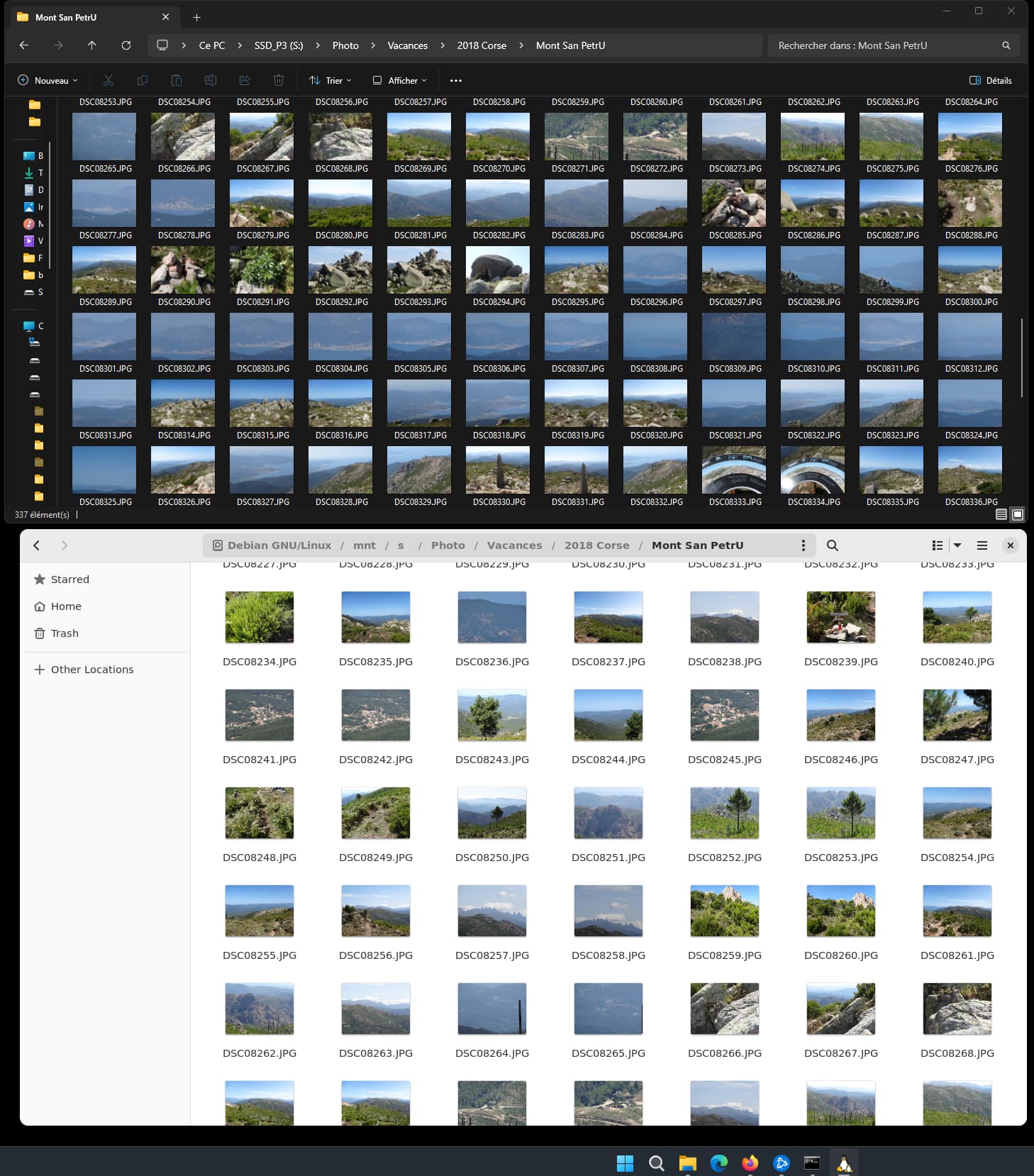Screen dimensions: 1034x1176
Task: Open the Nautilus hamburger main menu
Action: 982,545
